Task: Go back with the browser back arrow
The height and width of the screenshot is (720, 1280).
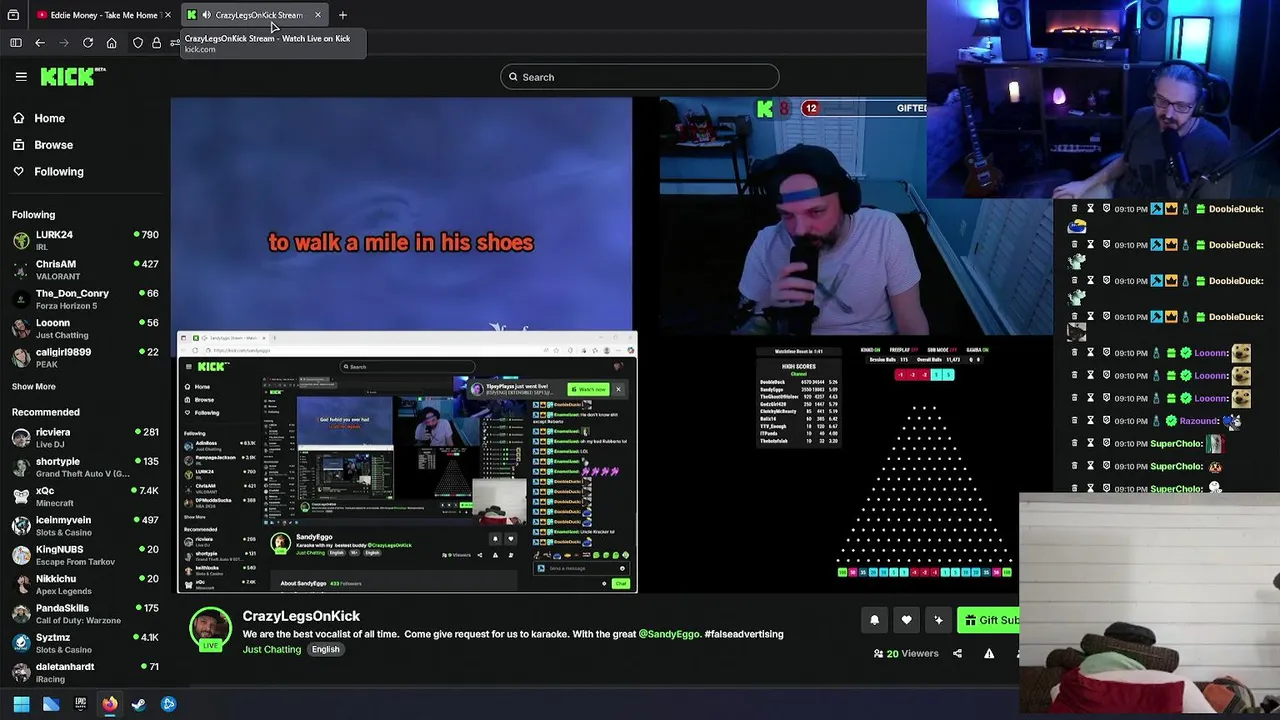Action: click(40, 43)
